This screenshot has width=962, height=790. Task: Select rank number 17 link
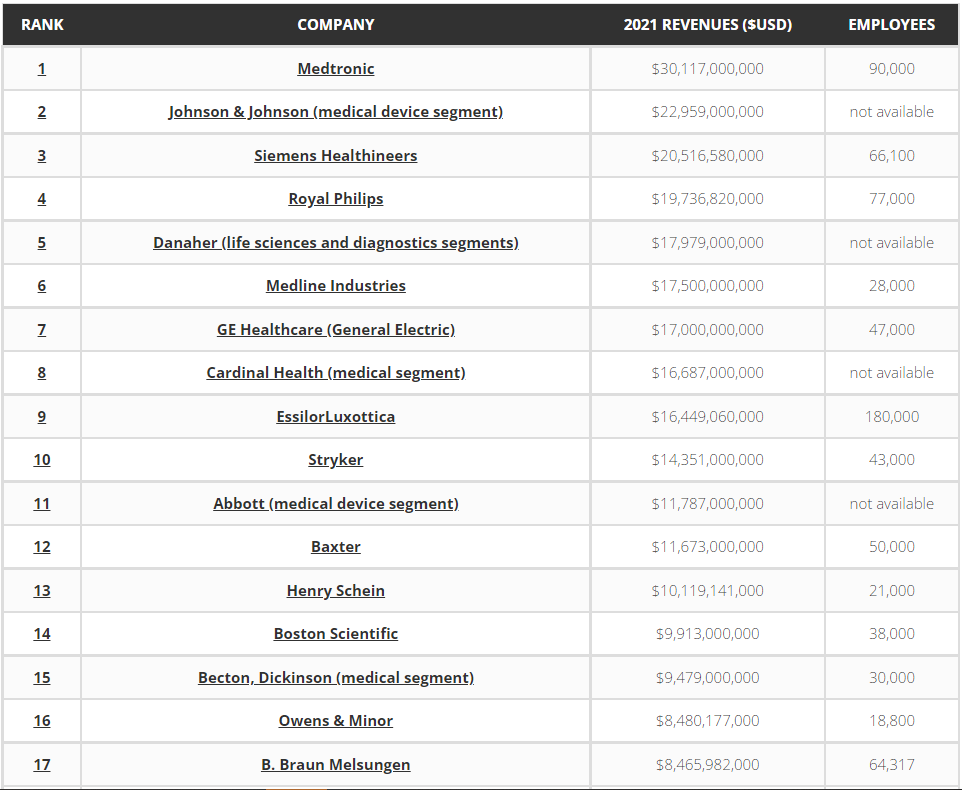(x=42, y=765)
